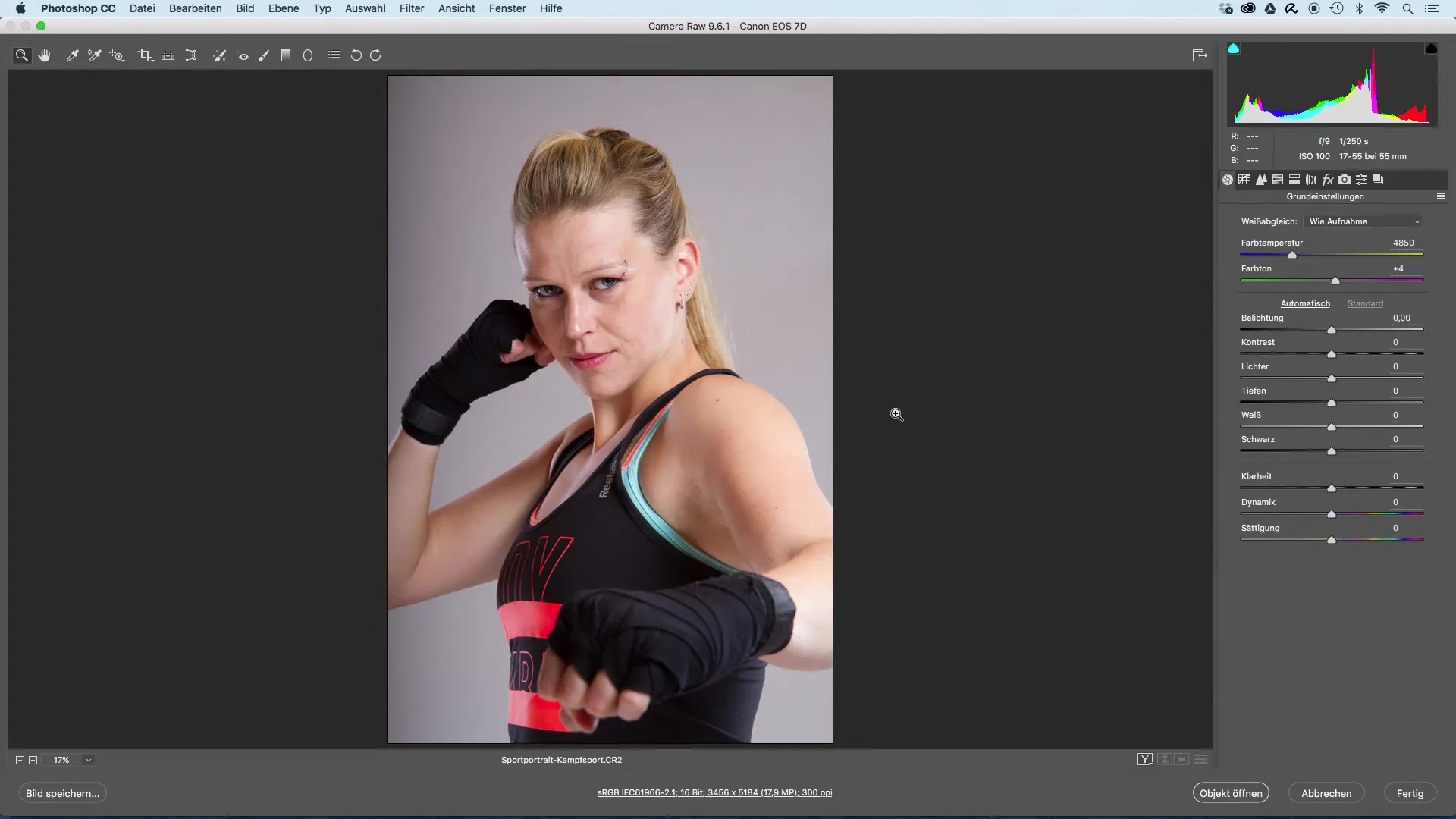Toggle shadow clipping warning in histogram
Image resolution: width=1456 pixels, height=819 pixels.
(1234, 49)
